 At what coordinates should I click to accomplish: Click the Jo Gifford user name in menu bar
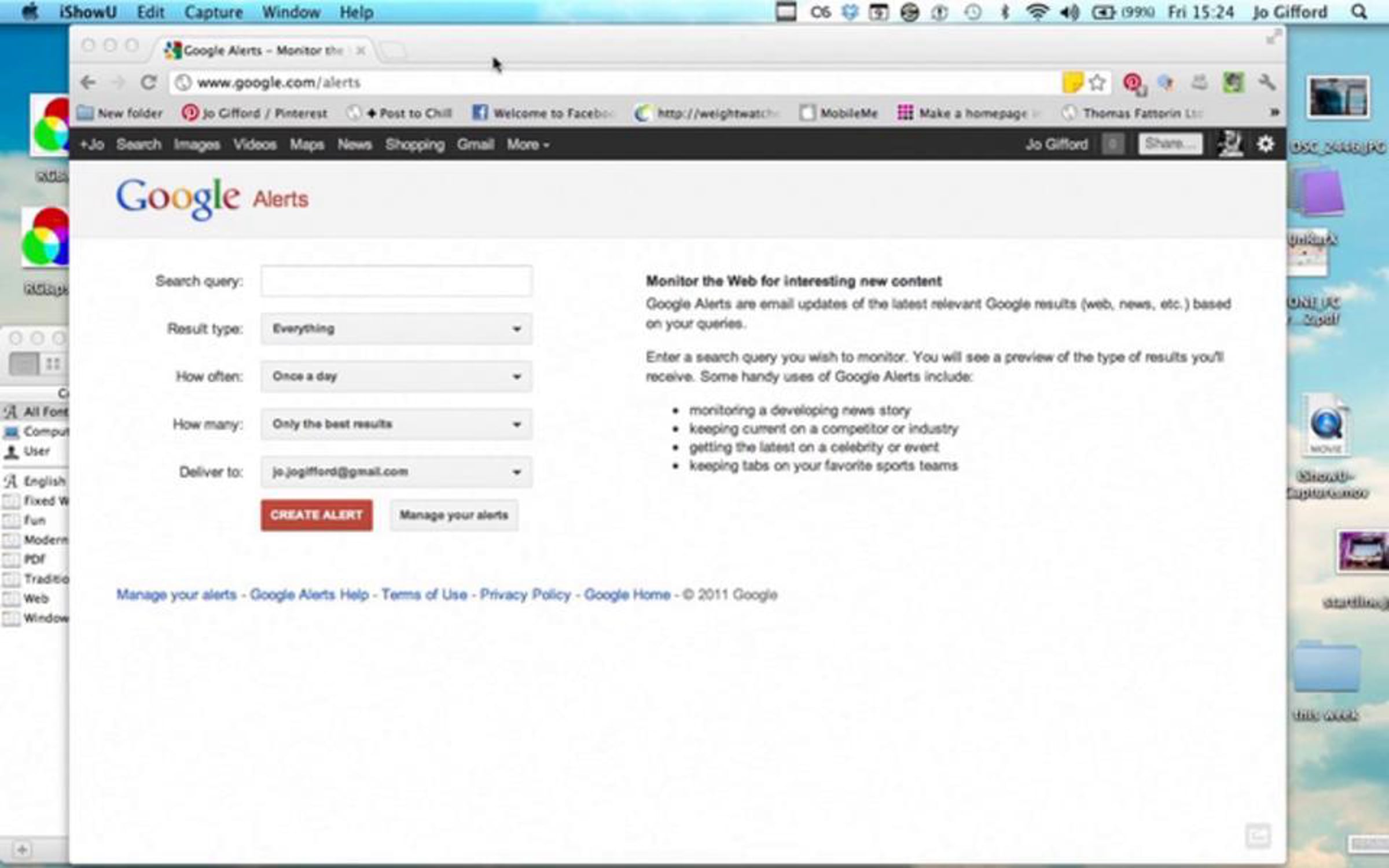coord(1290,12)
